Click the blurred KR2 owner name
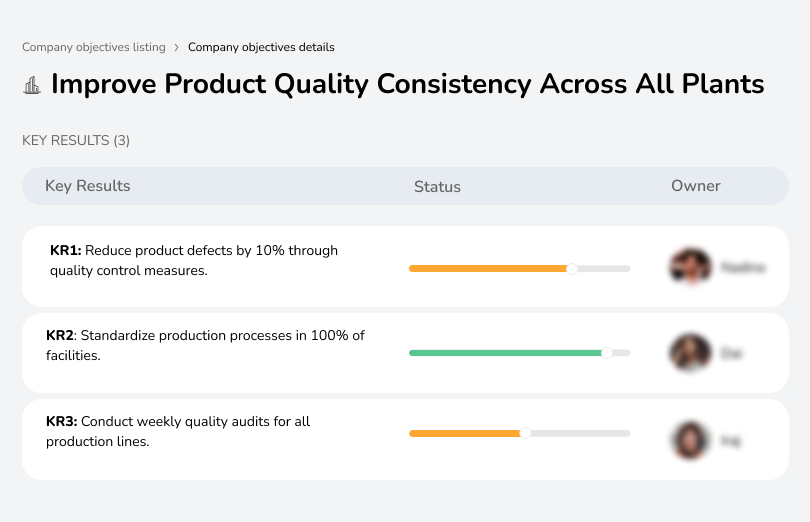This screenshot has width=810, height=522. coord(731,354)
